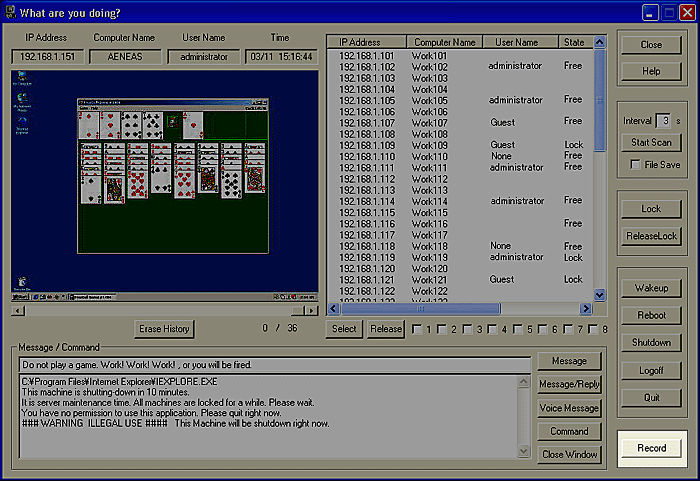Open the Help button

(x=651, y=71)
